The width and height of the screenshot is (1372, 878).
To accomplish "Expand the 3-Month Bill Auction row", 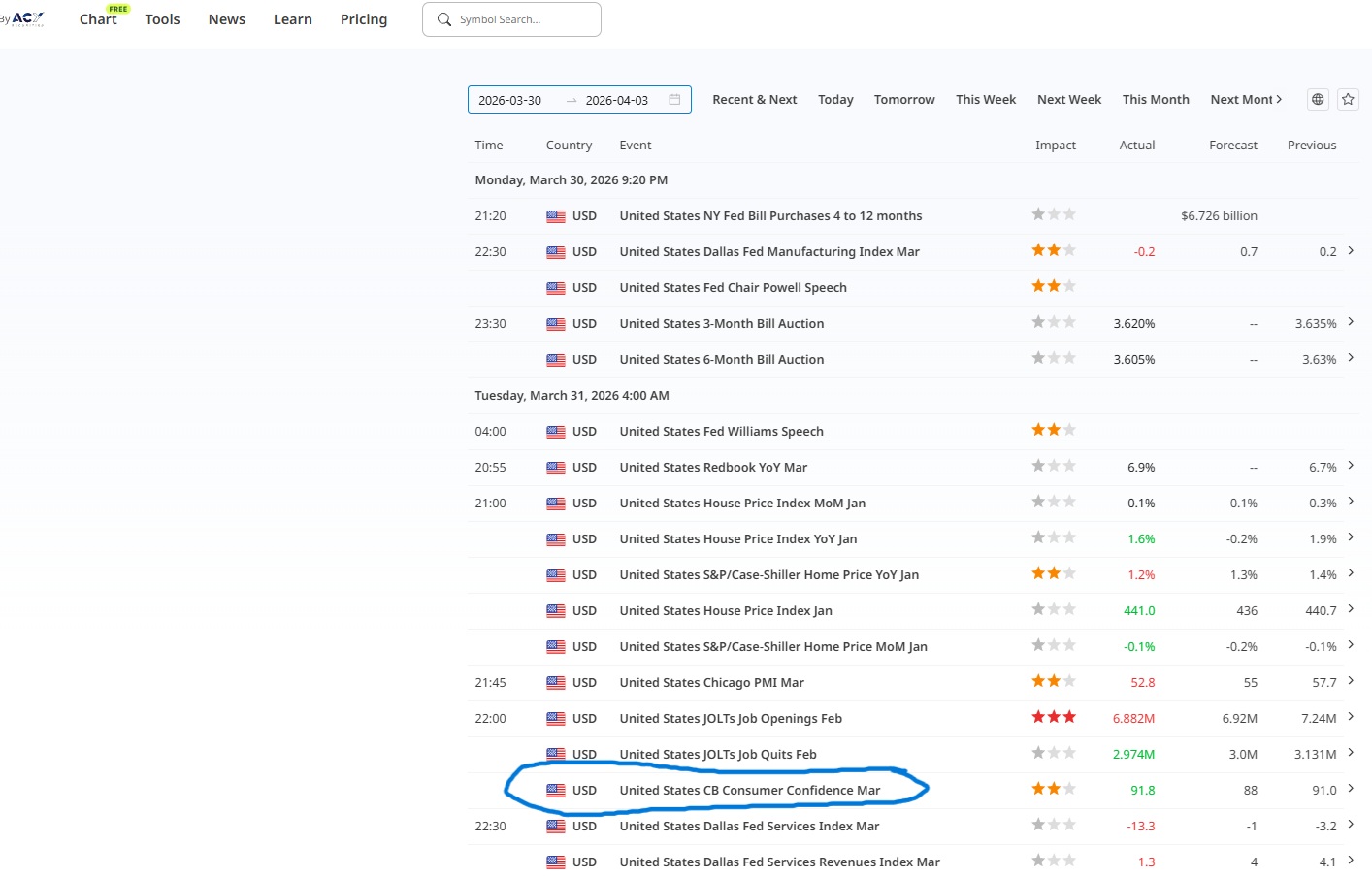I will [1351, 322].
